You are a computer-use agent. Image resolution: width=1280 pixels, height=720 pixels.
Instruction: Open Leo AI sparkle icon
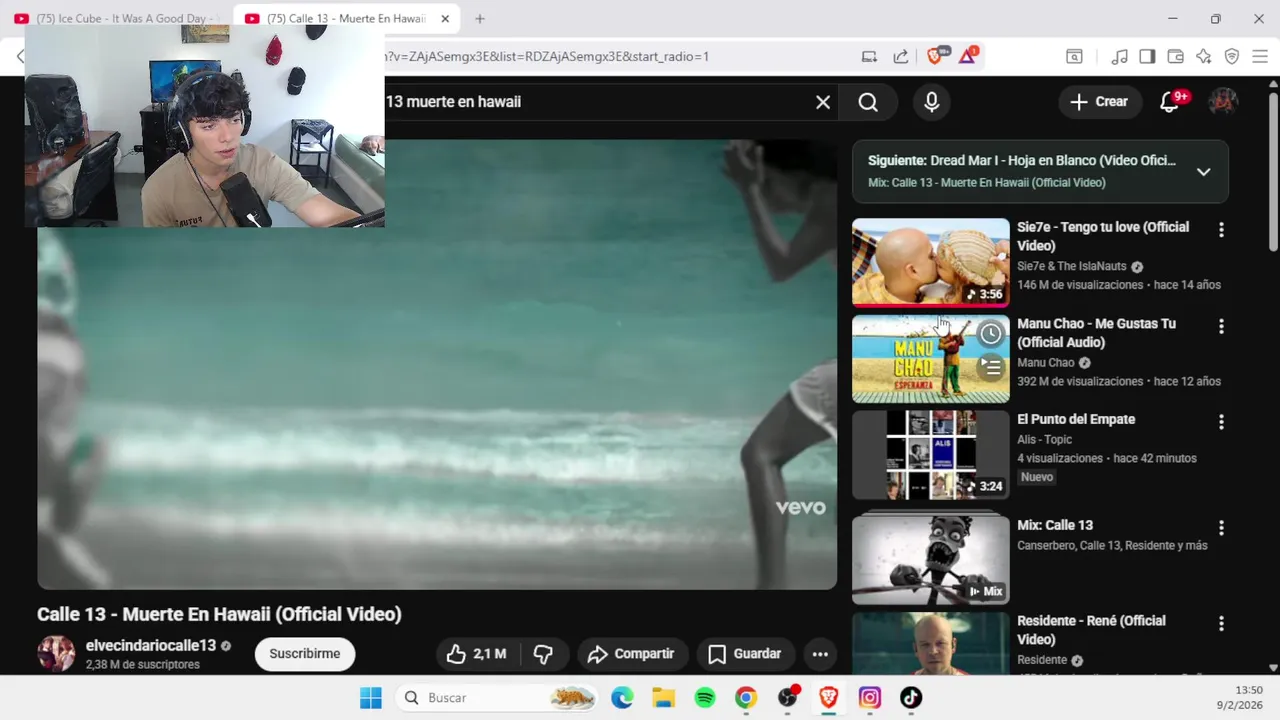1204,57
